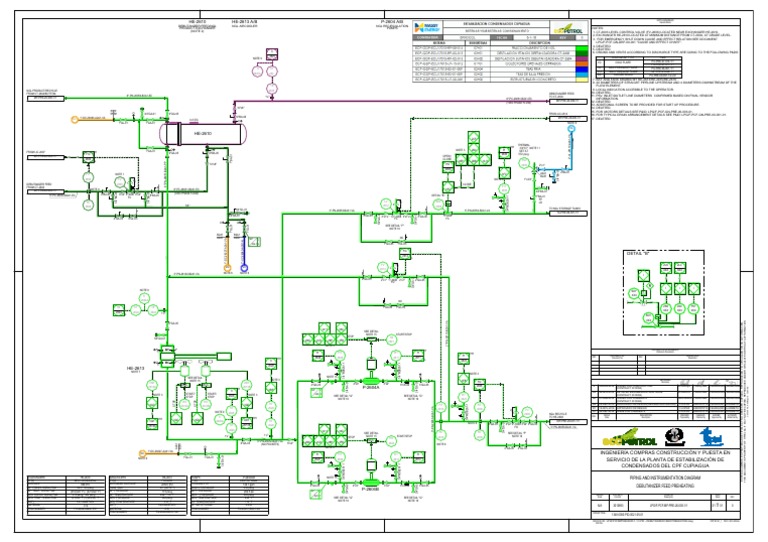The image size is (768, 542).
Task: Click the light blue circle connector near the top right
Action: (x=571, y=129)
